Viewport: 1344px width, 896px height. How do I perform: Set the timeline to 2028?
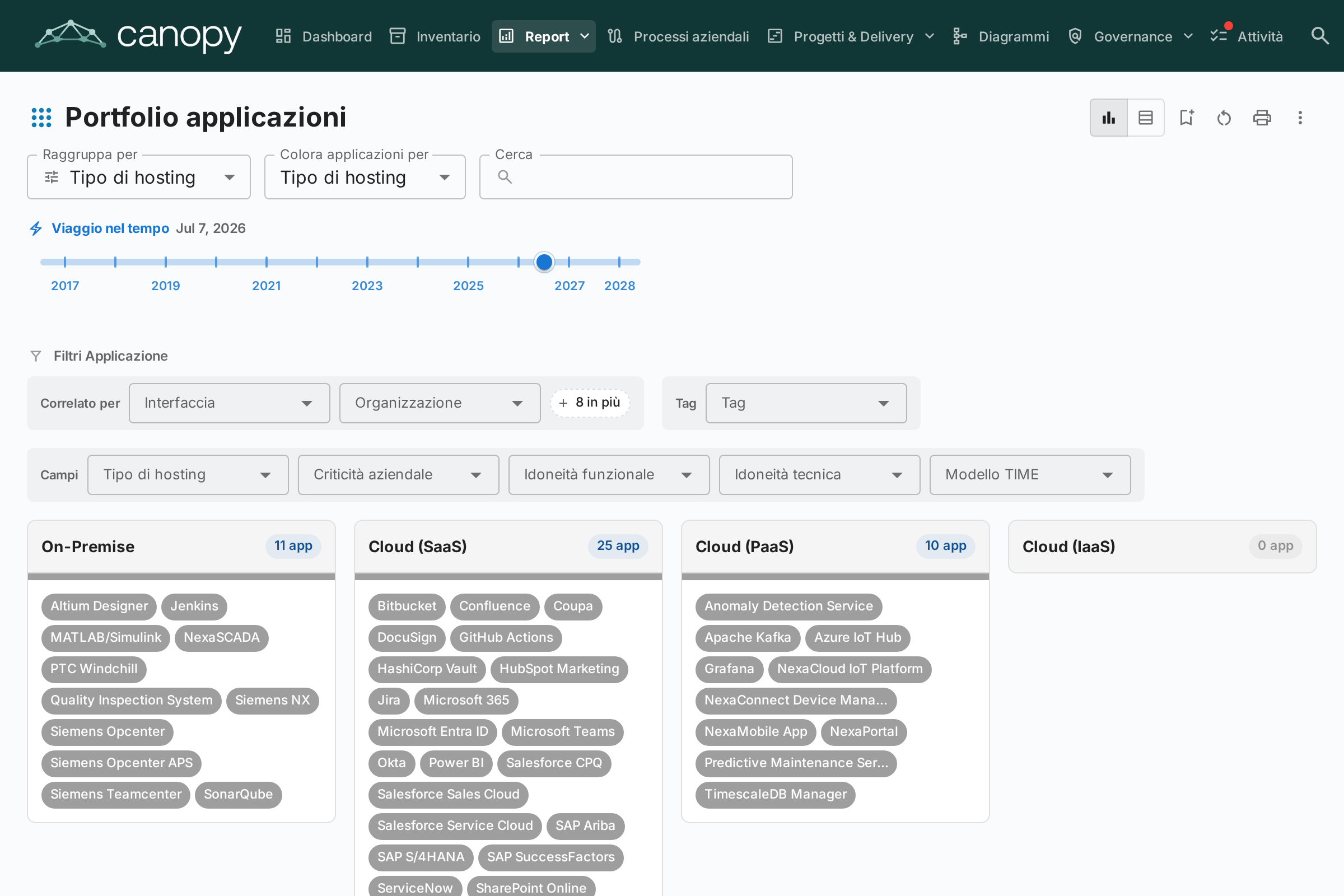[619, 262]
